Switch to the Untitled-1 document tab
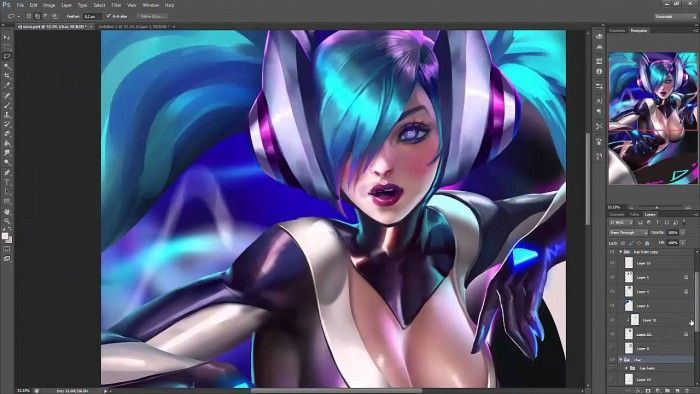The width and height of the screenshot is (700, 394). (134, 27)
